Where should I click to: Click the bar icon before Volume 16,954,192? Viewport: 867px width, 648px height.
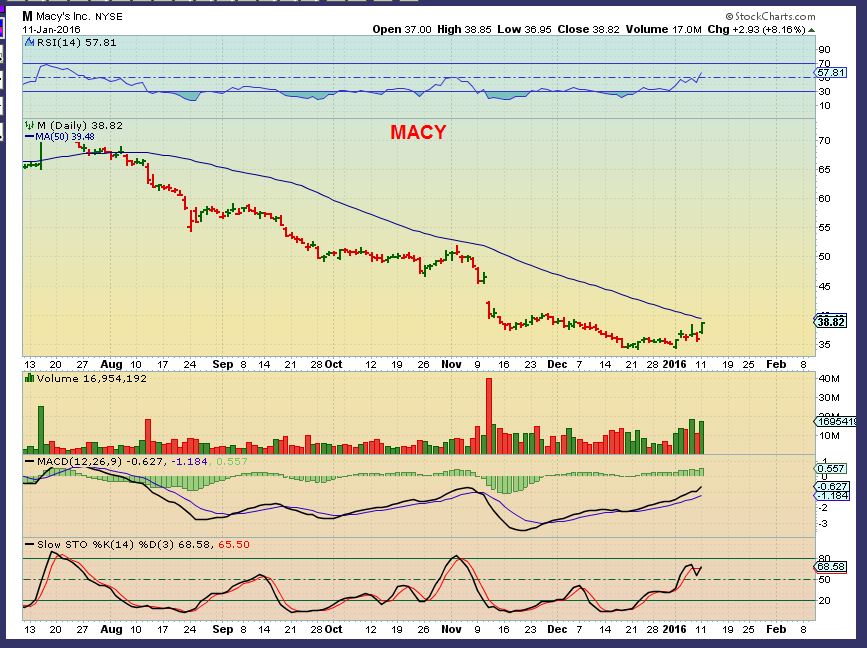(x=29, y=378)
